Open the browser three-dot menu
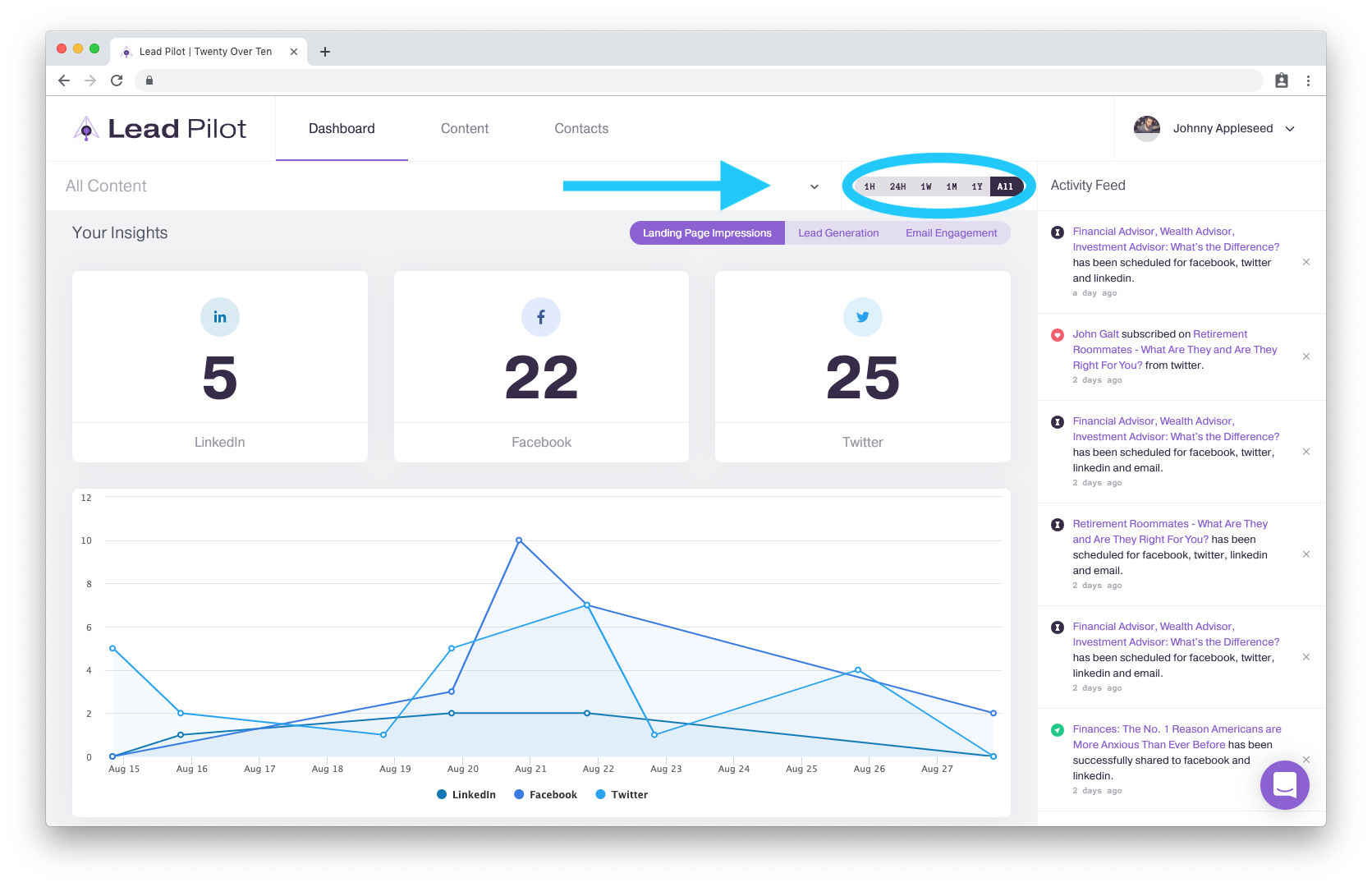 coord(1308,80)
